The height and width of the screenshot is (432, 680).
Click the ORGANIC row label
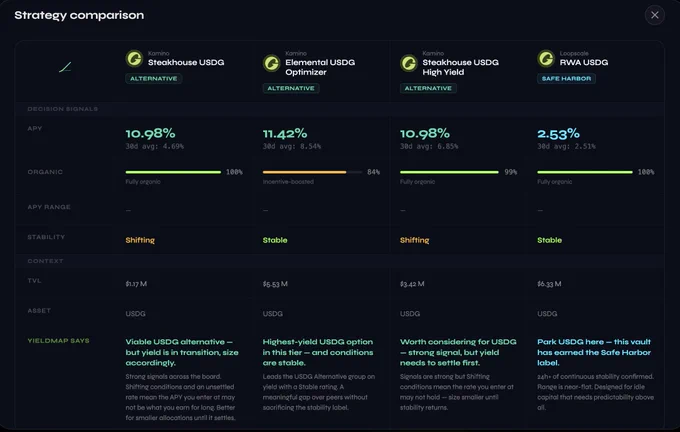(x=45, y=172)
